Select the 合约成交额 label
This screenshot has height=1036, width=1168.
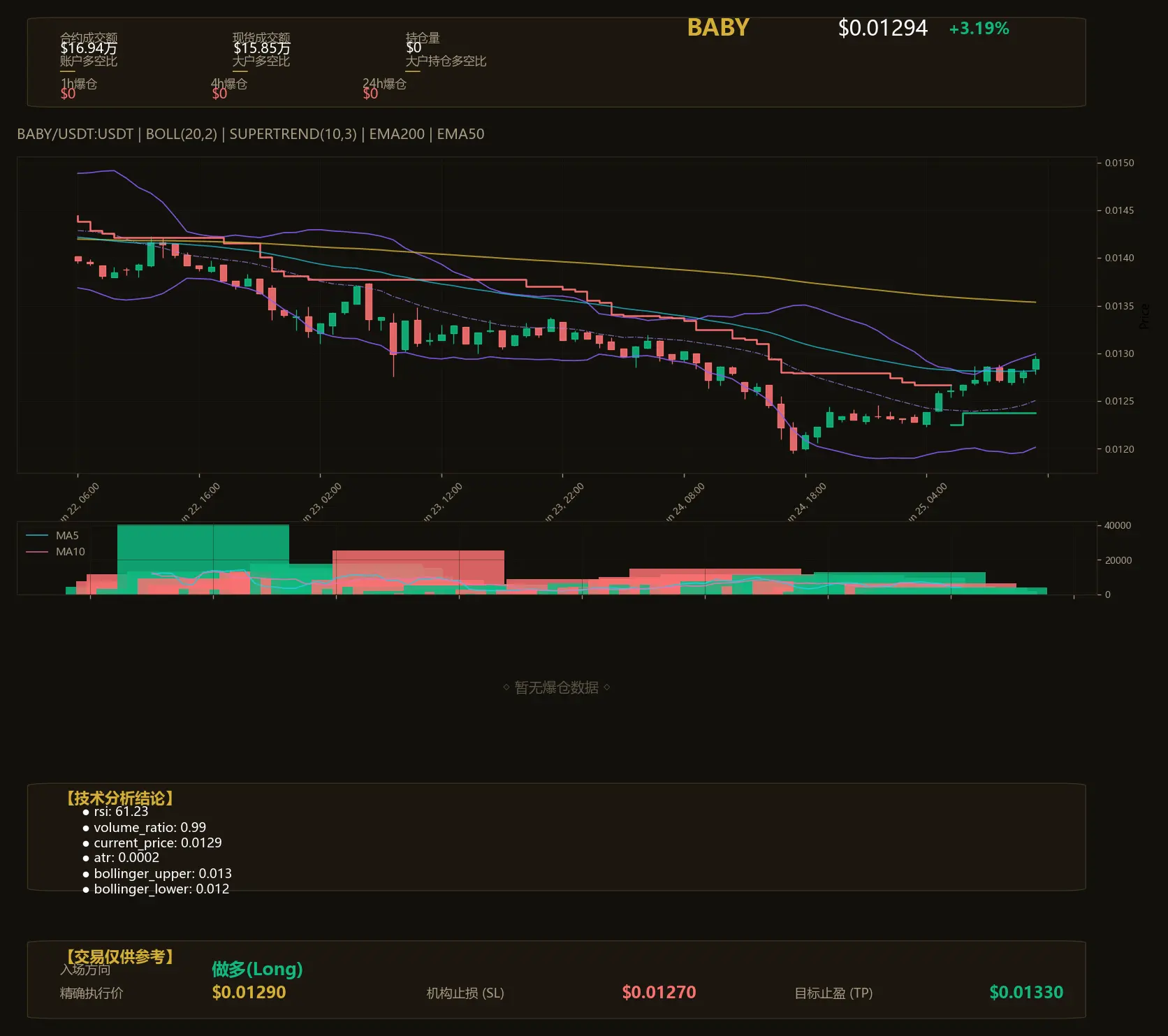point(89,38)
